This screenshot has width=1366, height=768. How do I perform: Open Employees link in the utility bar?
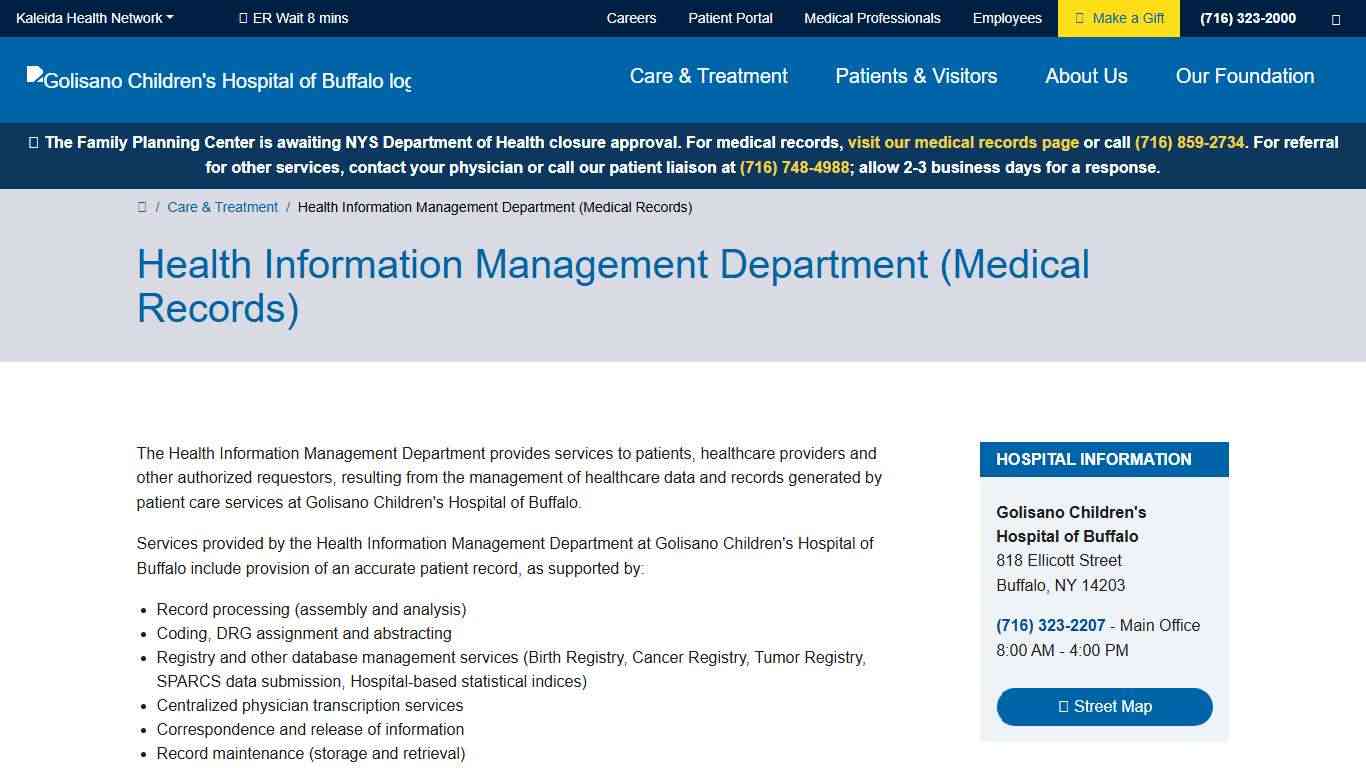coord(1007,17)
